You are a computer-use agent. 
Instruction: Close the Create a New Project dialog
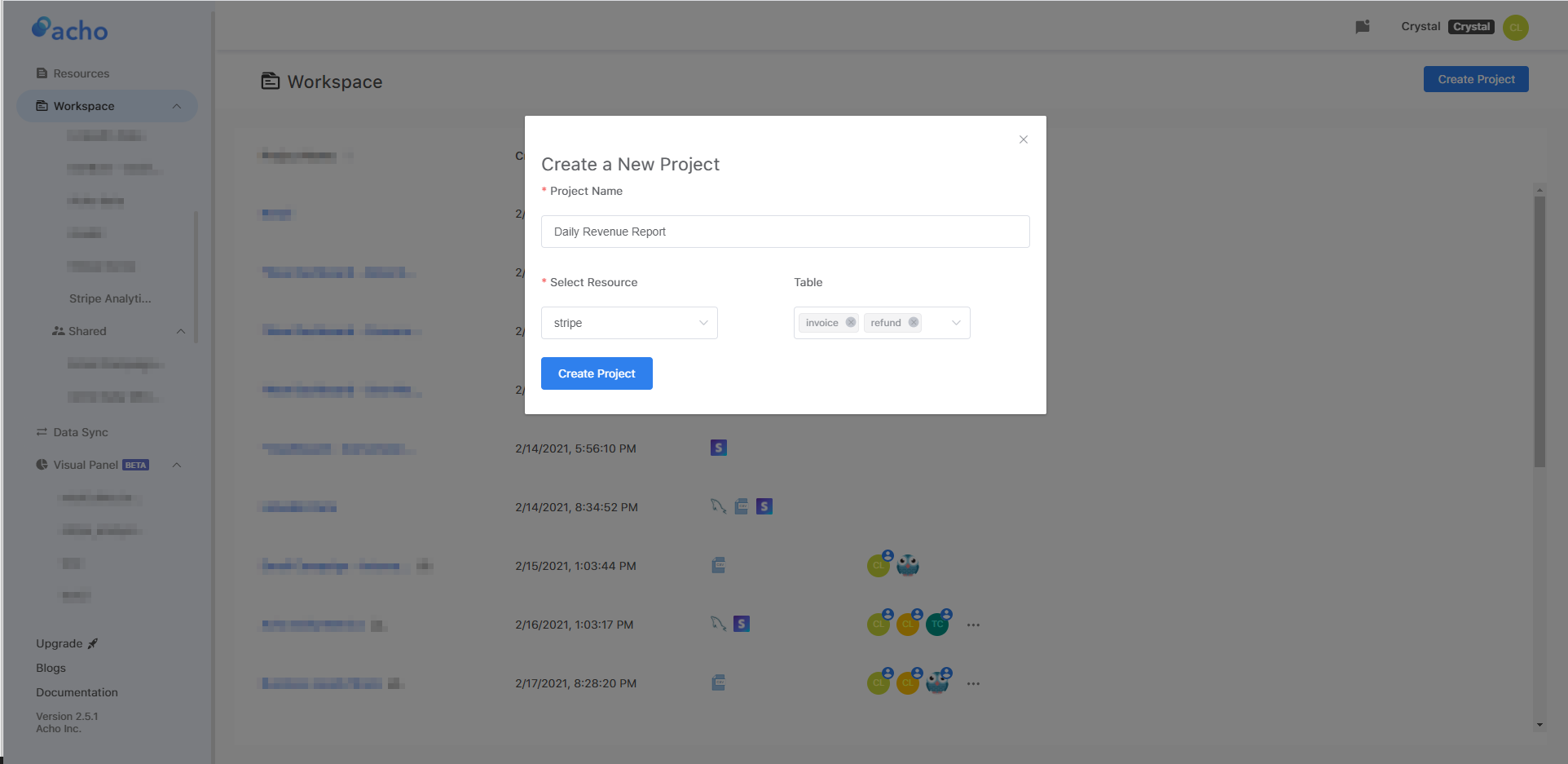coord(1024,139)
